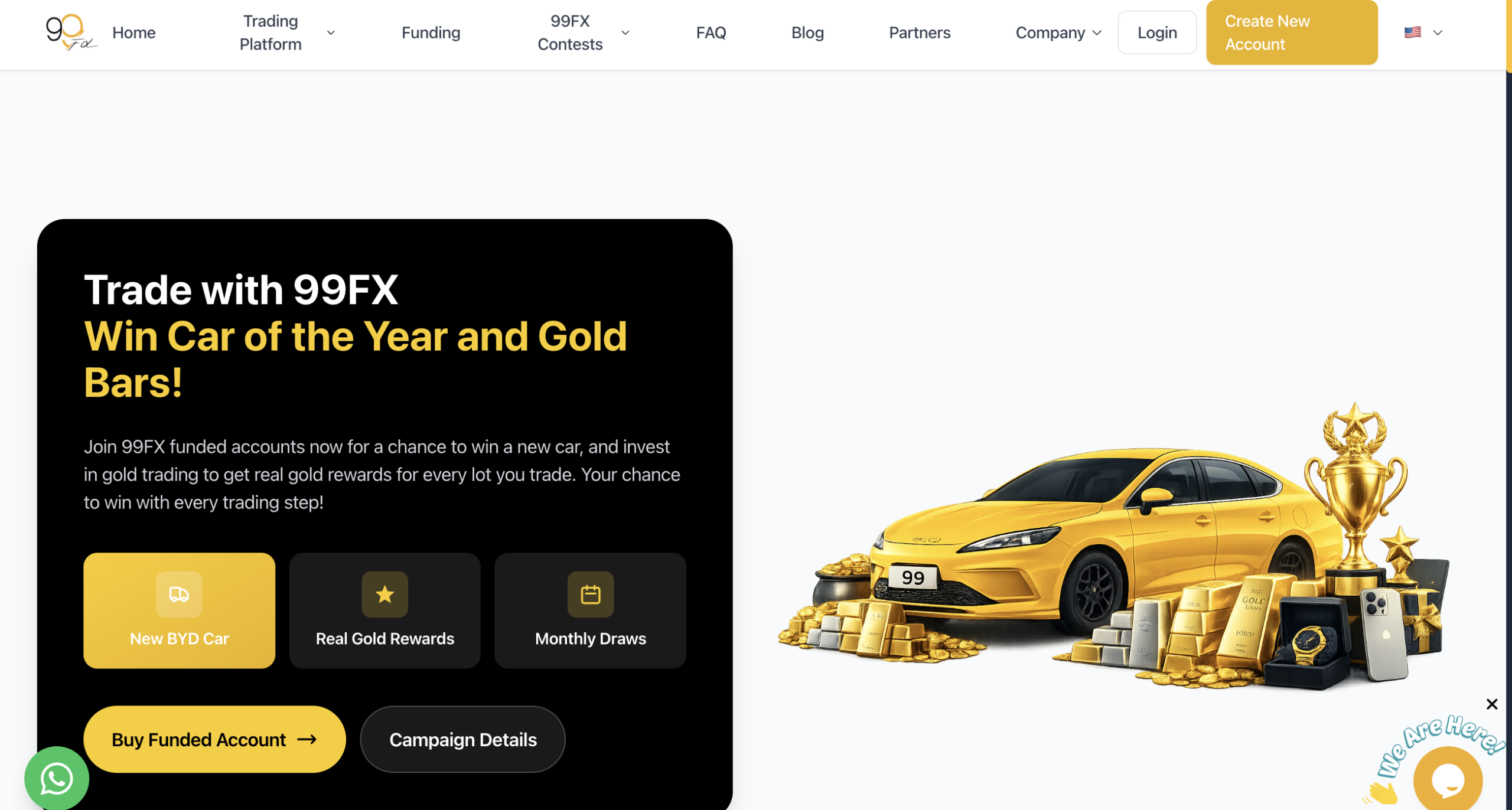Dismiss the We Are Here chat prompt
This screenshot has width=1512, height=810.
click(1491, 704)
